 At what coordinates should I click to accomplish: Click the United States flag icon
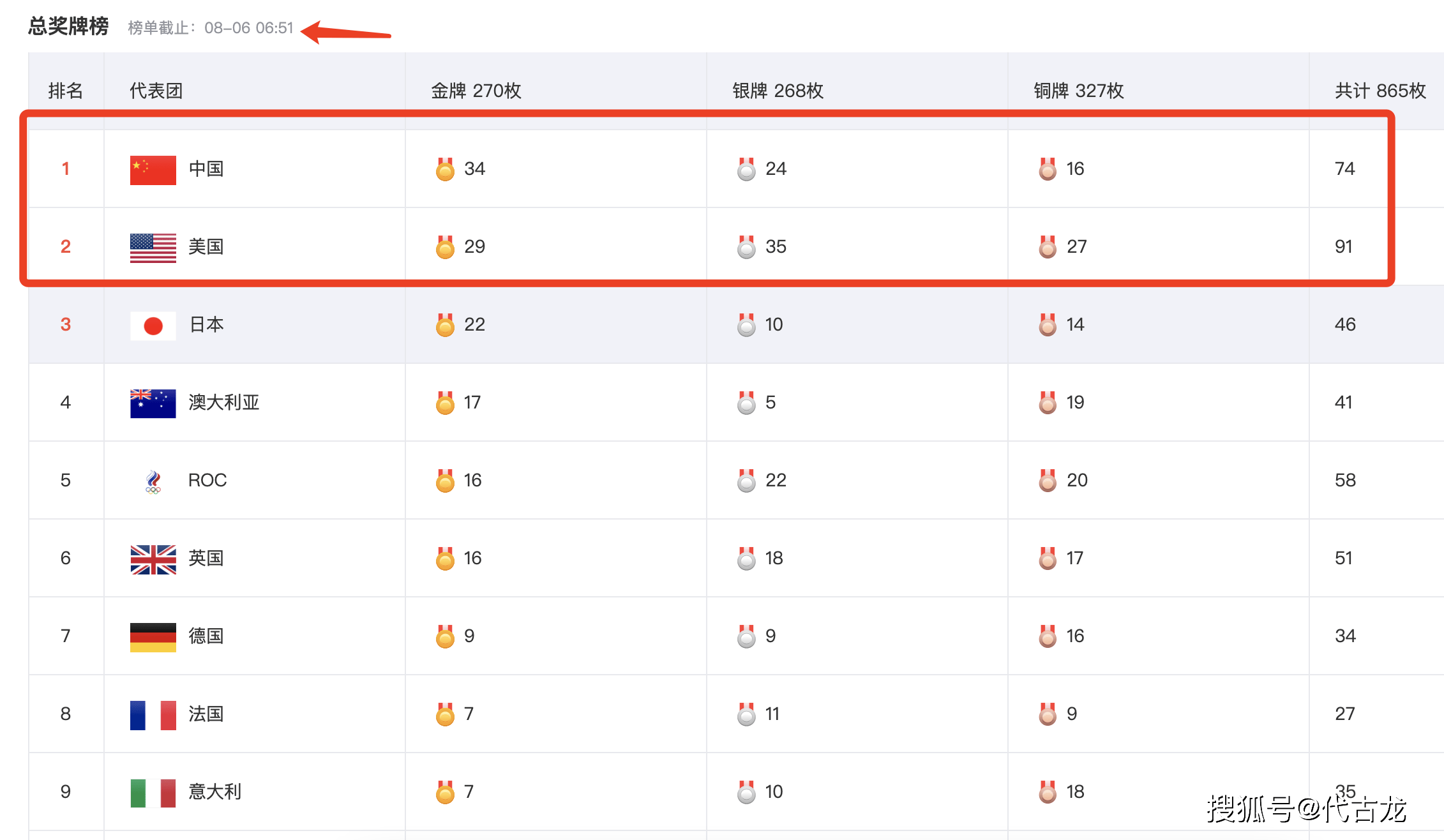click(x=153, y=248)
